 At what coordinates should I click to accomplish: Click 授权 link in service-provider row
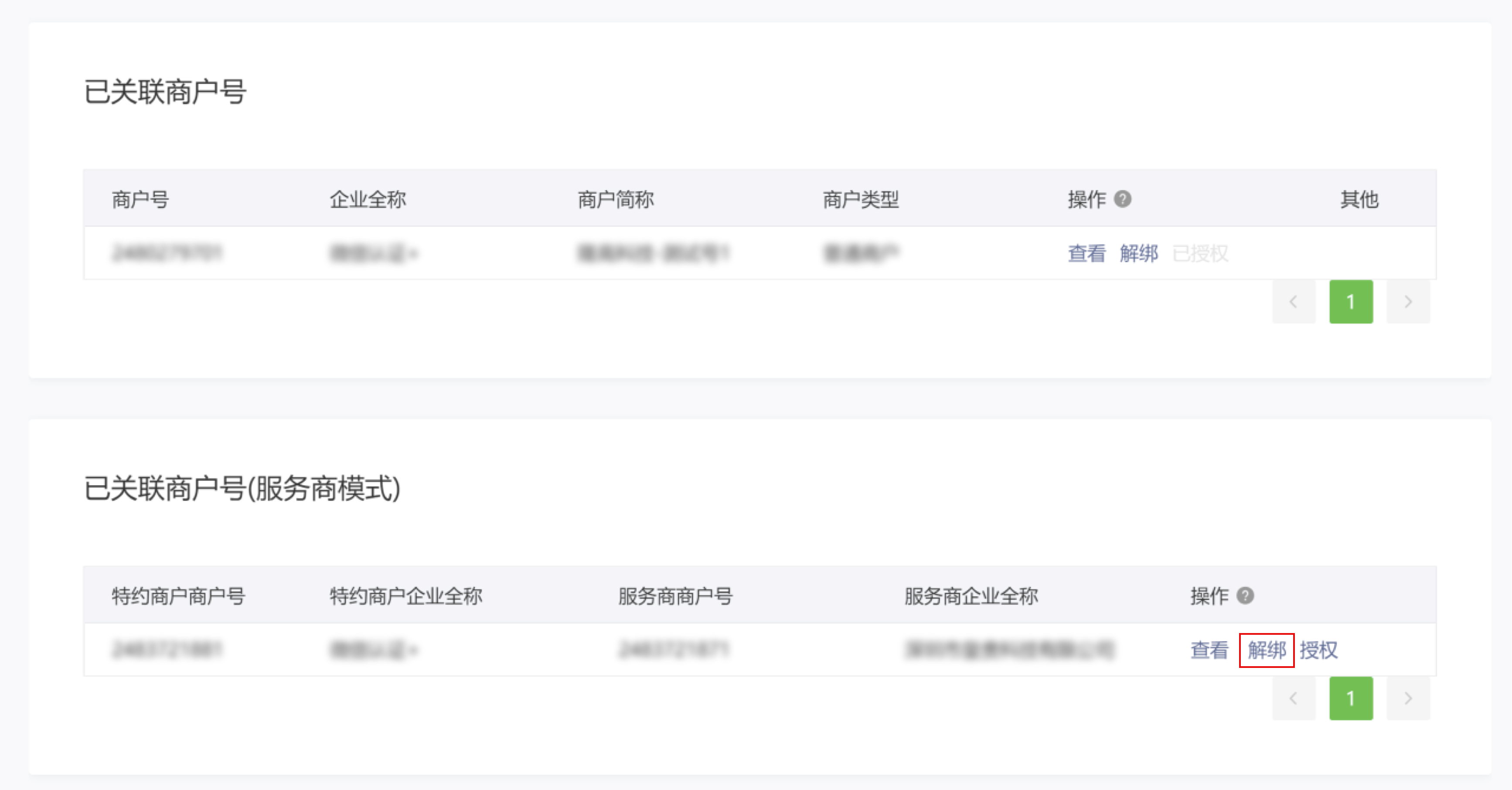(1318, 650)
